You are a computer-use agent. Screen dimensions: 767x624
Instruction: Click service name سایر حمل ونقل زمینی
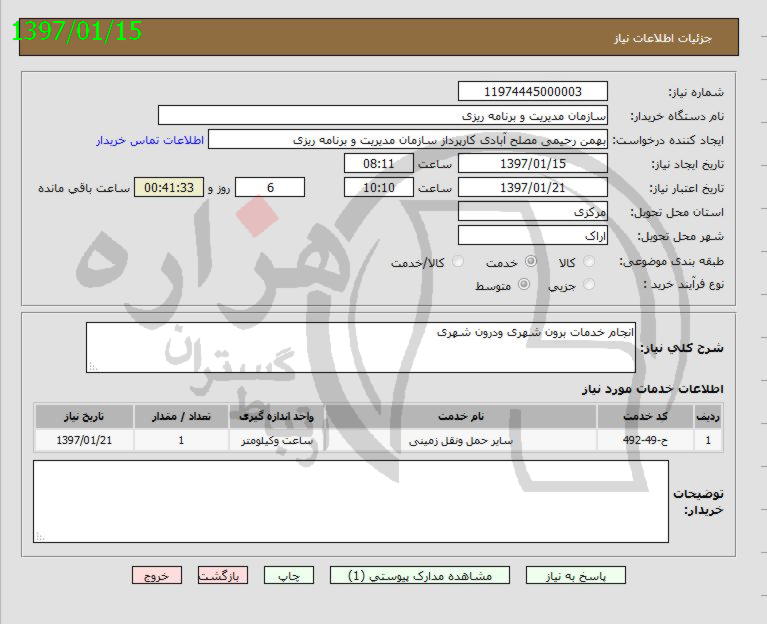461,440
